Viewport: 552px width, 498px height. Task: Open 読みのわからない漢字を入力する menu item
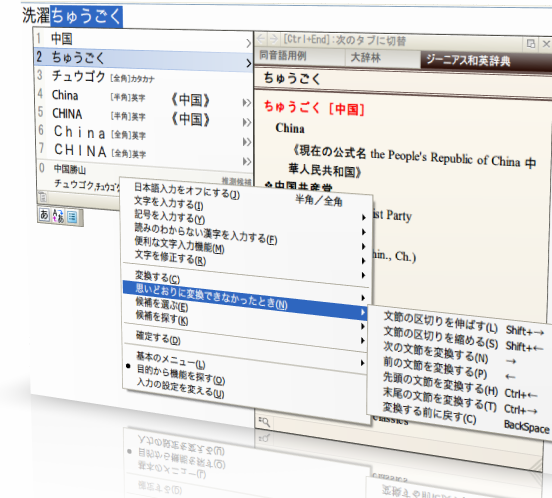coord(206,234)
